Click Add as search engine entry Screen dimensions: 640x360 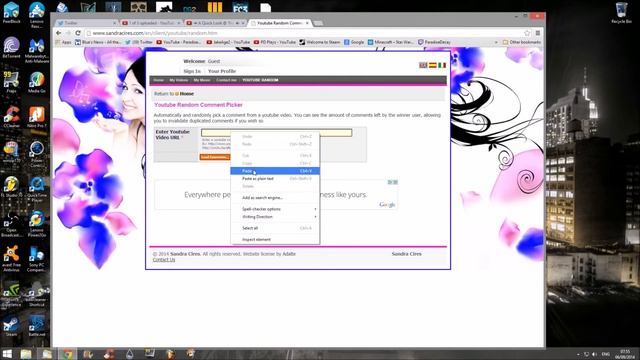coord(275,198)
